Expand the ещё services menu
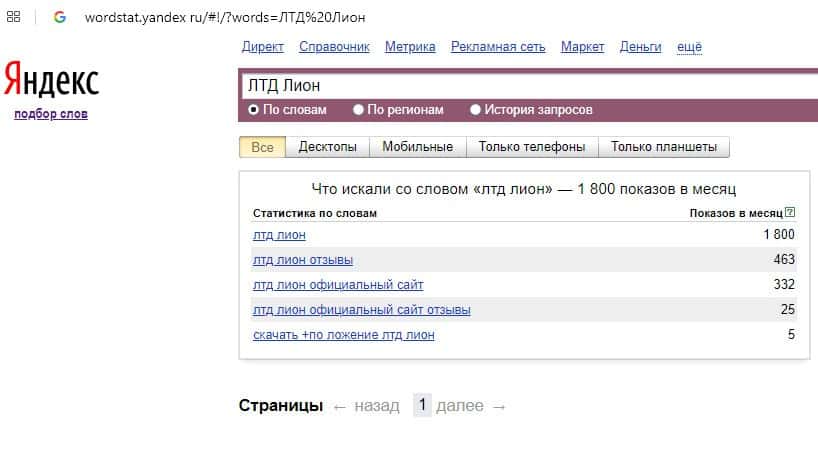Viewport: 818px width, 450px height. [x=689, y=47]
